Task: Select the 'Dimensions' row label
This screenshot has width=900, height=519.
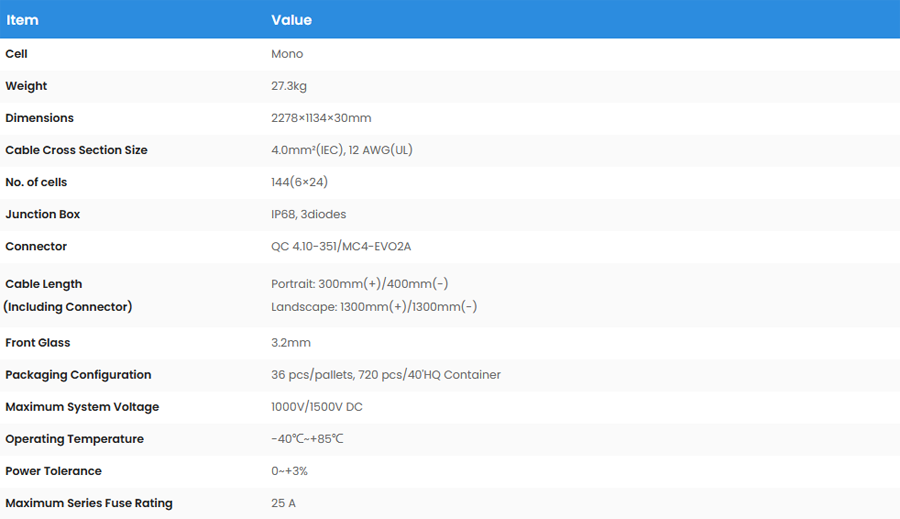Action: point(39,118)
